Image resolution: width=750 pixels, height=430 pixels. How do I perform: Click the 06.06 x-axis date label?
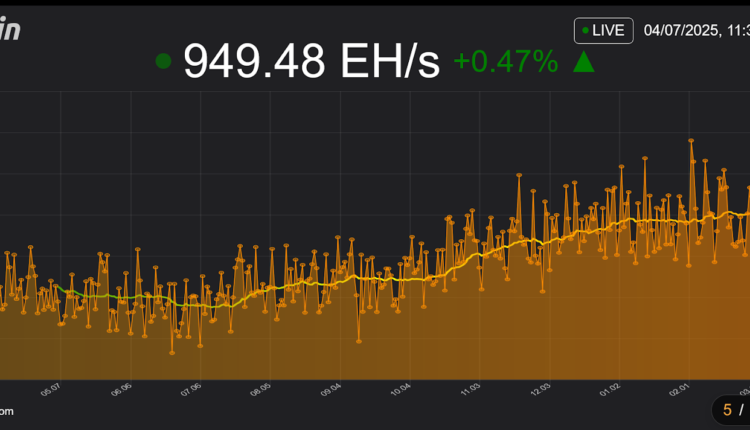tap(120, 389)
